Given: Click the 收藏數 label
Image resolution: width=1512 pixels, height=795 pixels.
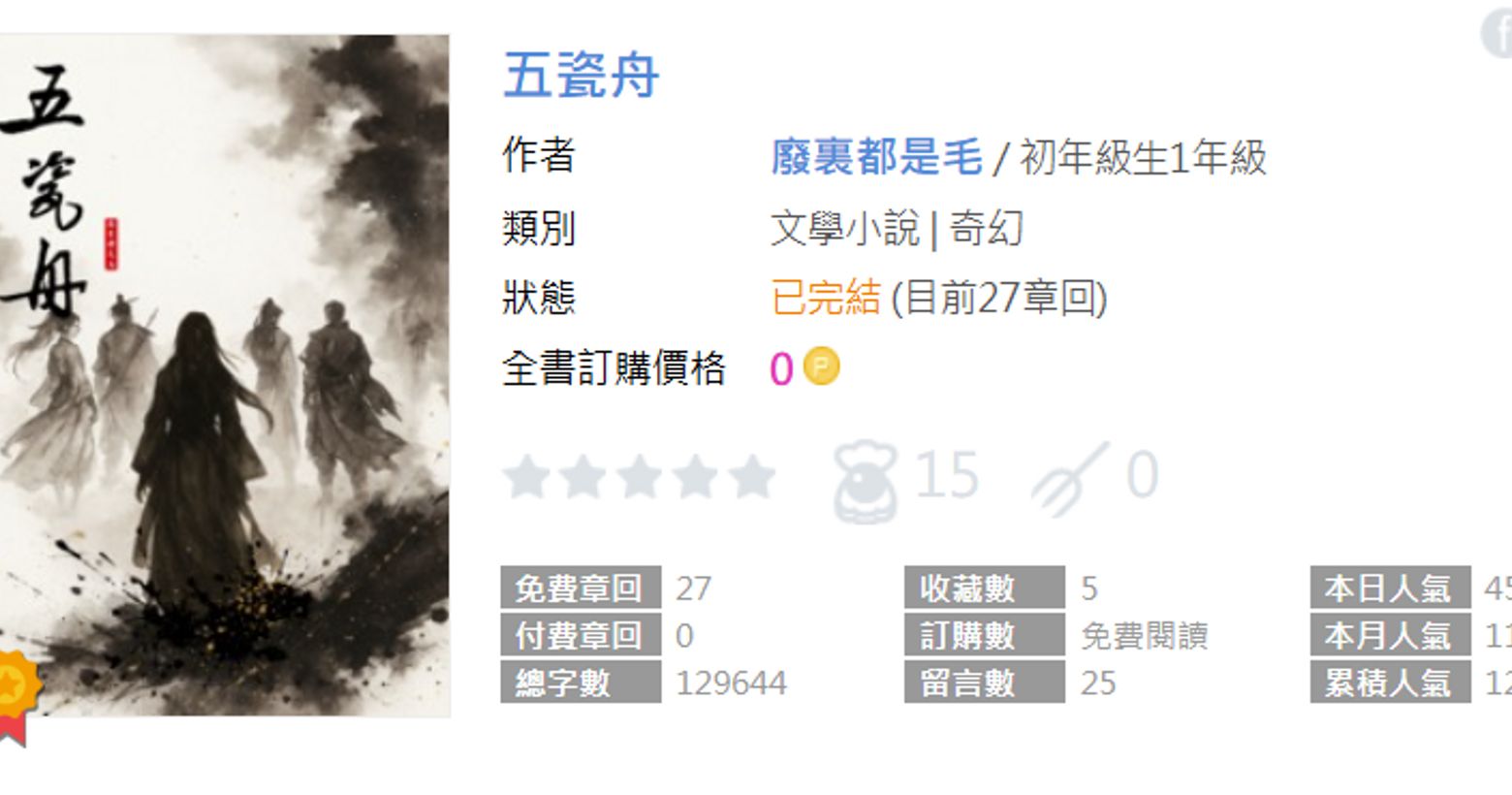Looking at the screenshot, I should tap(985, 588).
